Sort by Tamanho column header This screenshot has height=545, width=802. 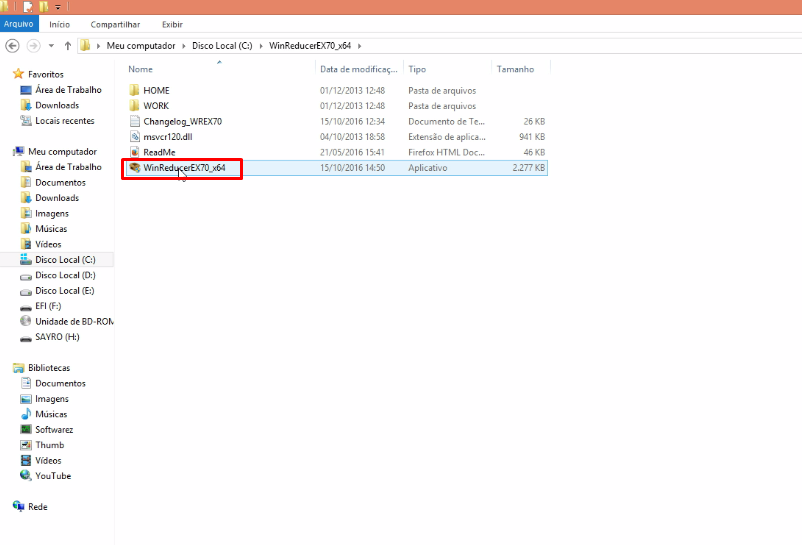click(515, 69)
